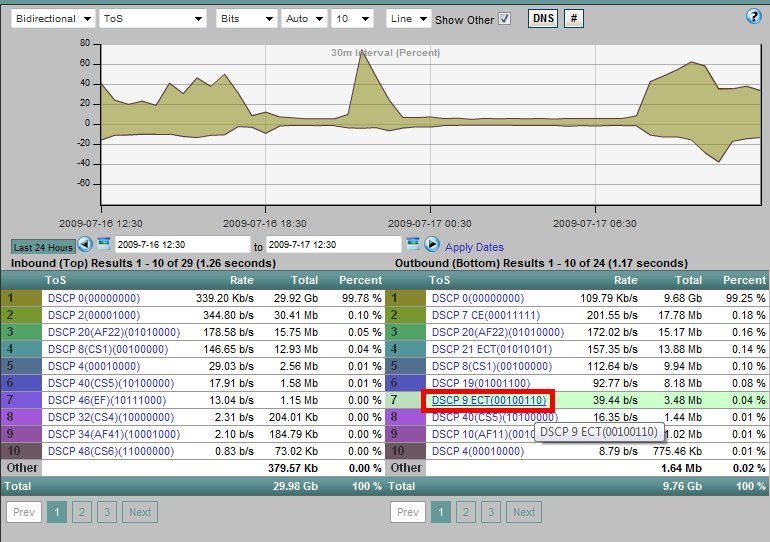Go to inbound results page 2
This screenshot has width=770, height=542.
(82, 512)
